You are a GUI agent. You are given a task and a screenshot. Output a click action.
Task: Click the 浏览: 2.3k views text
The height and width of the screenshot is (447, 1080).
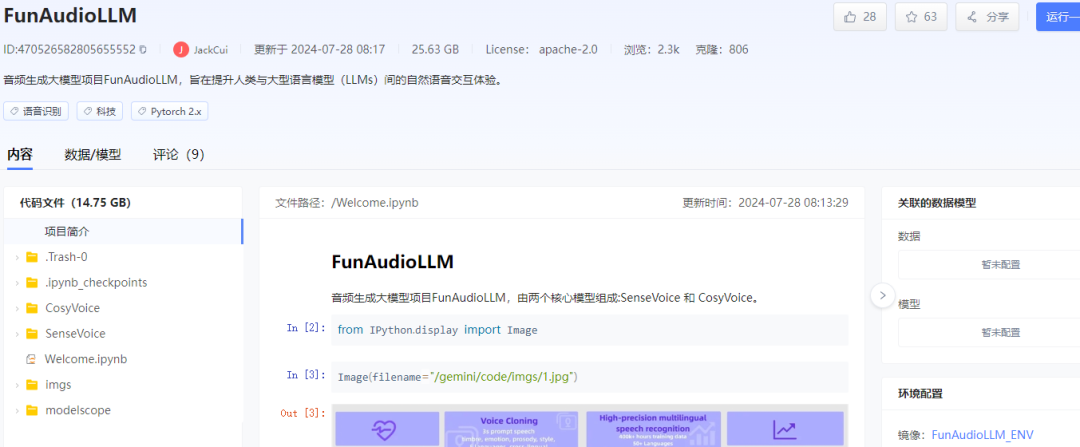click(652, 50)
